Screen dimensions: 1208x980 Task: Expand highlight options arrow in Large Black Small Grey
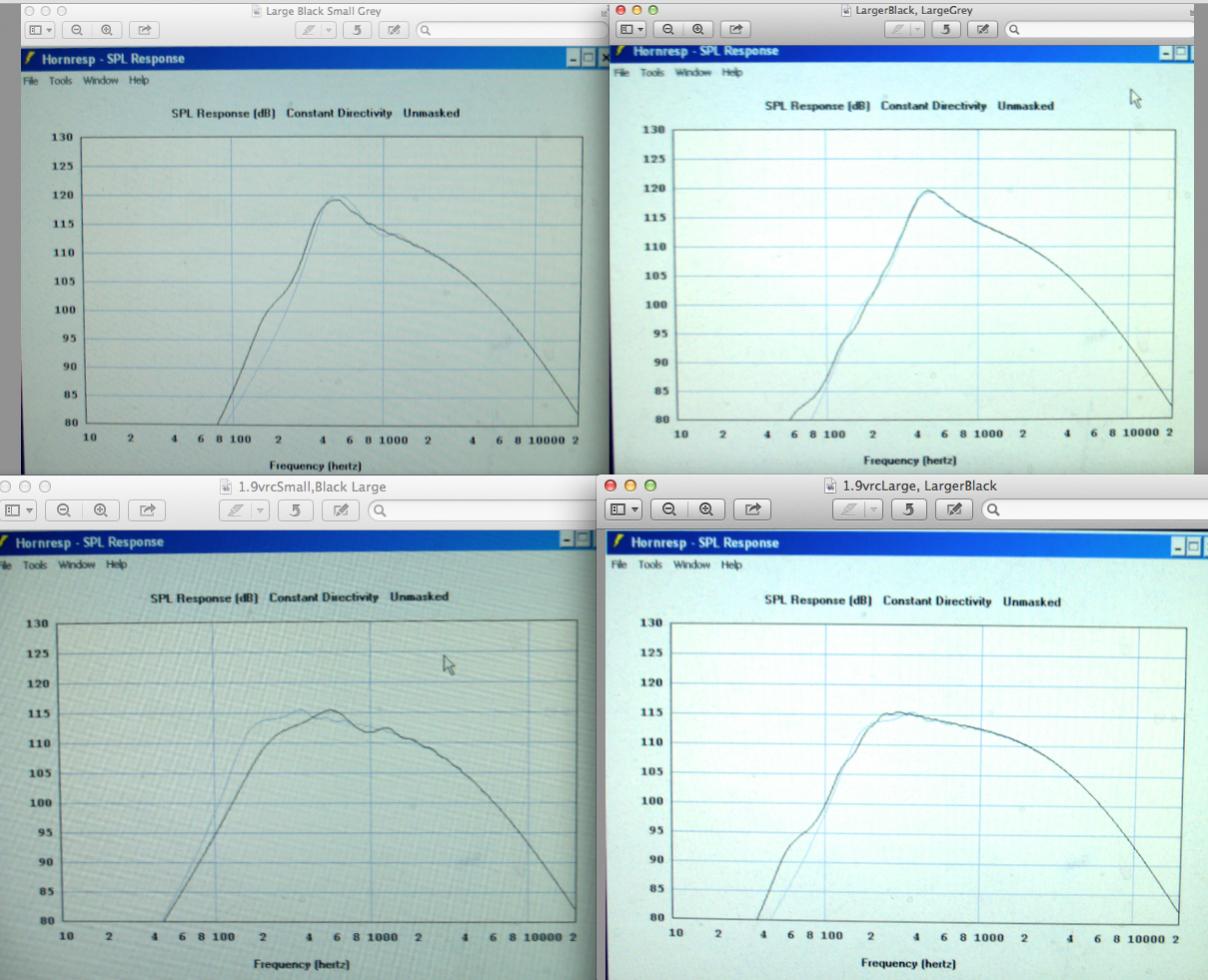[x=329, y=30]
